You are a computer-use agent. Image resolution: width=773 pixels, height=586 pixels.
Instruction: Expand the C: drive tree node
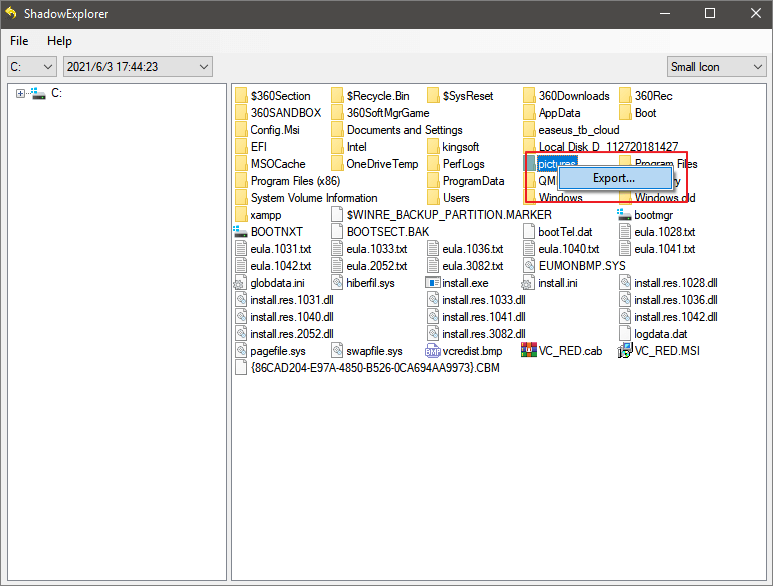coord(20,93)
